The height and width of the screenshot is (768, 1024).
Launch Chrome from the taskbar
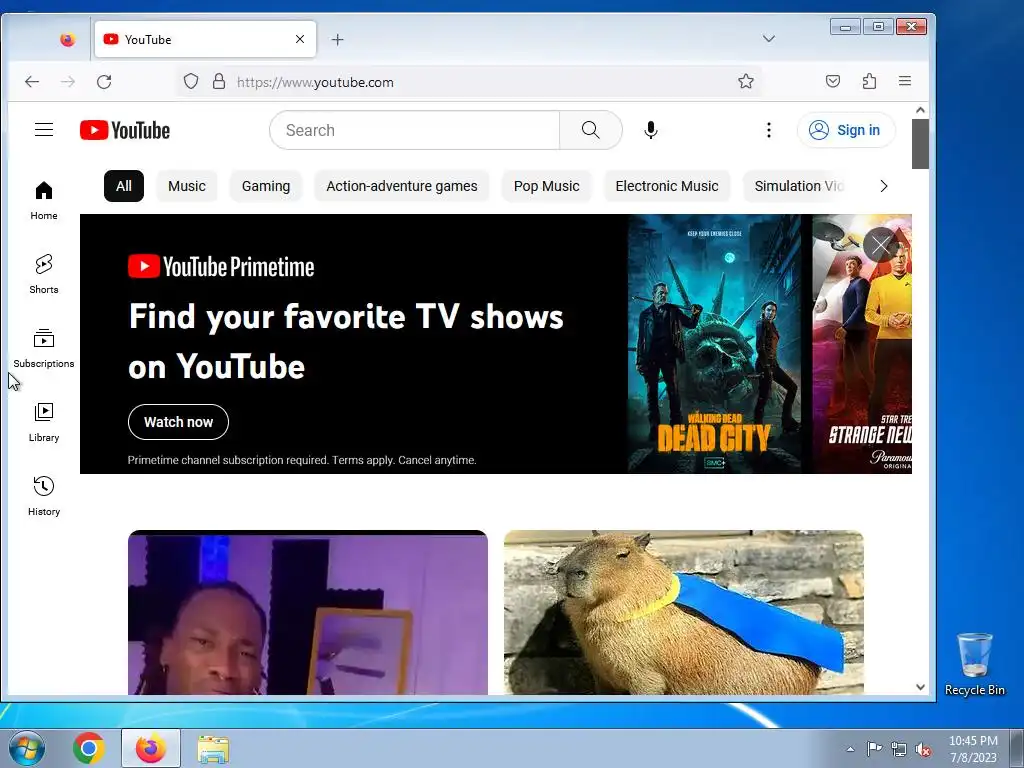(x=89, y=748)
